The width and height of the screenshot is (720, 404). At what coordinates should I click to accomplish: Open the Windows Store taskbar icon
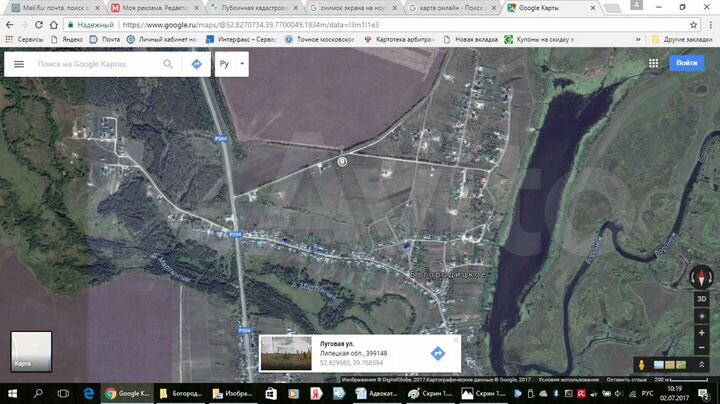[x=271, y=393]
